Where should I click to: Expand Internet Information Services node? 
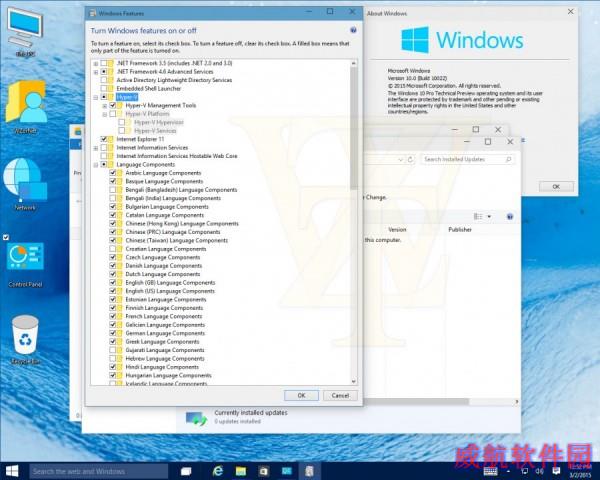click(96, 148)
